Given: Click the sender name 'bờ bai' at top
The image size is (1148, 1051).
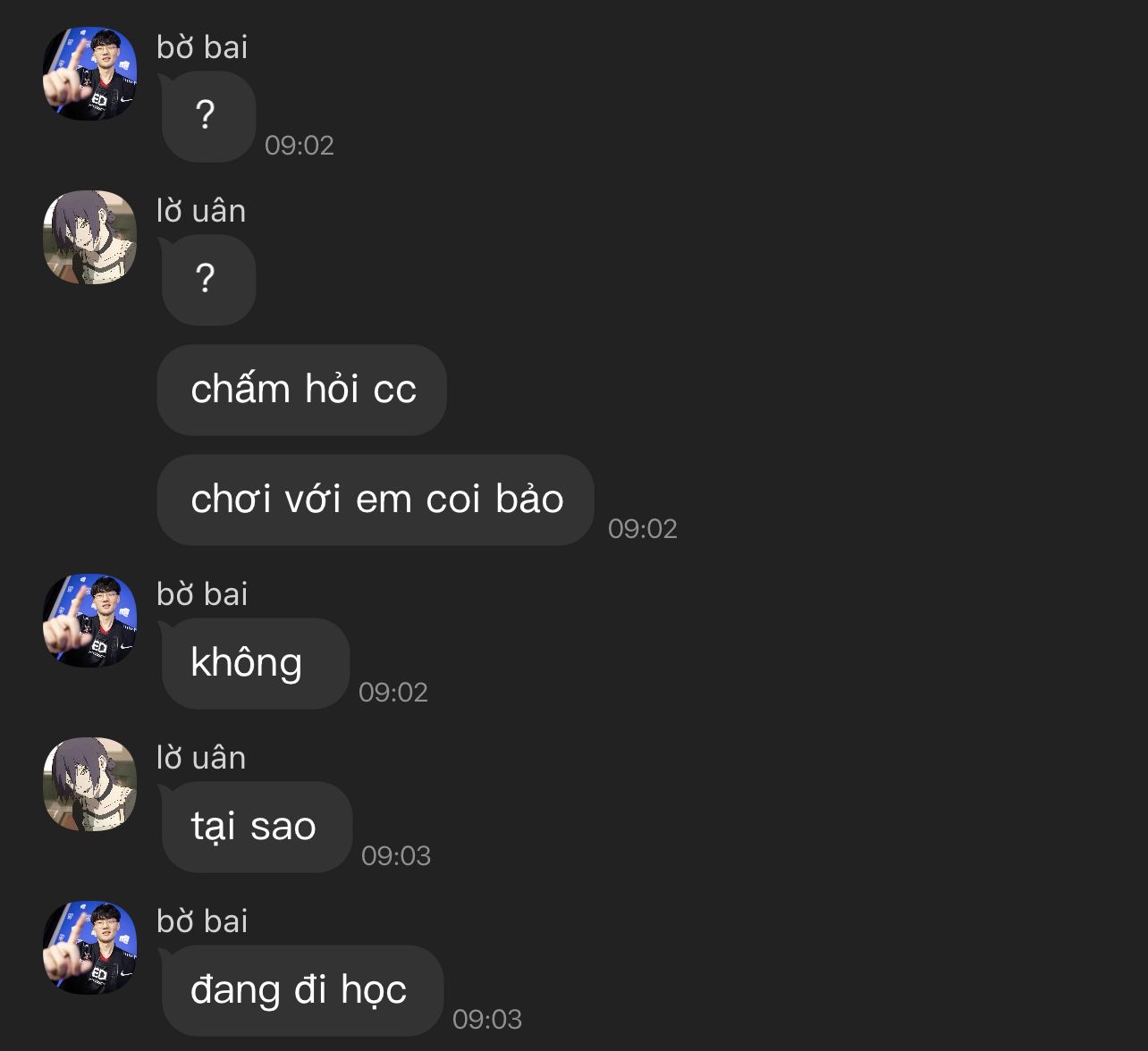Looking at the screenshot, I should point(202,47).
